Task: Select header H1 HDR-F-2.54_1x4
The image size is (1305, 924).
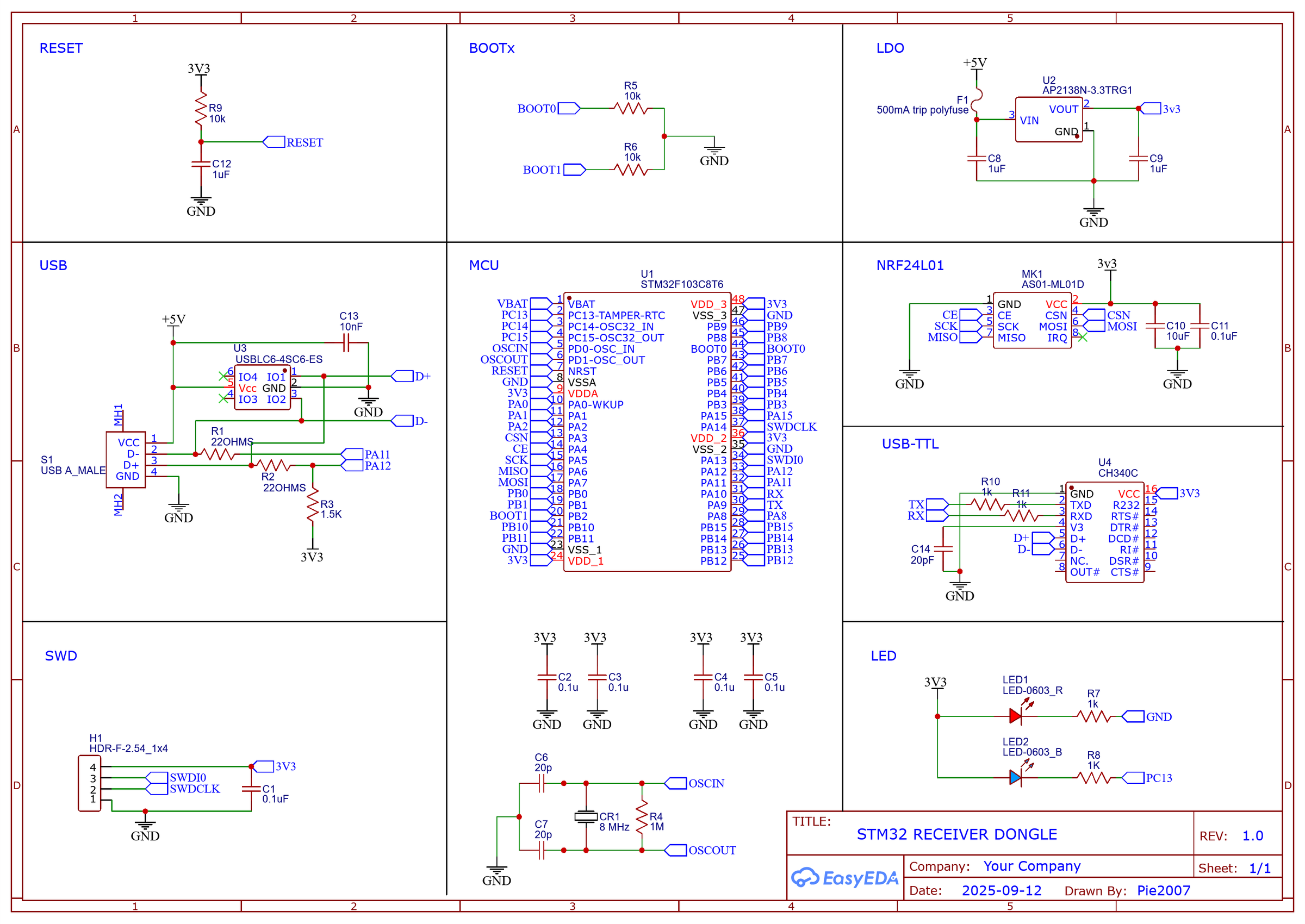Action: (x=89, y=783)
